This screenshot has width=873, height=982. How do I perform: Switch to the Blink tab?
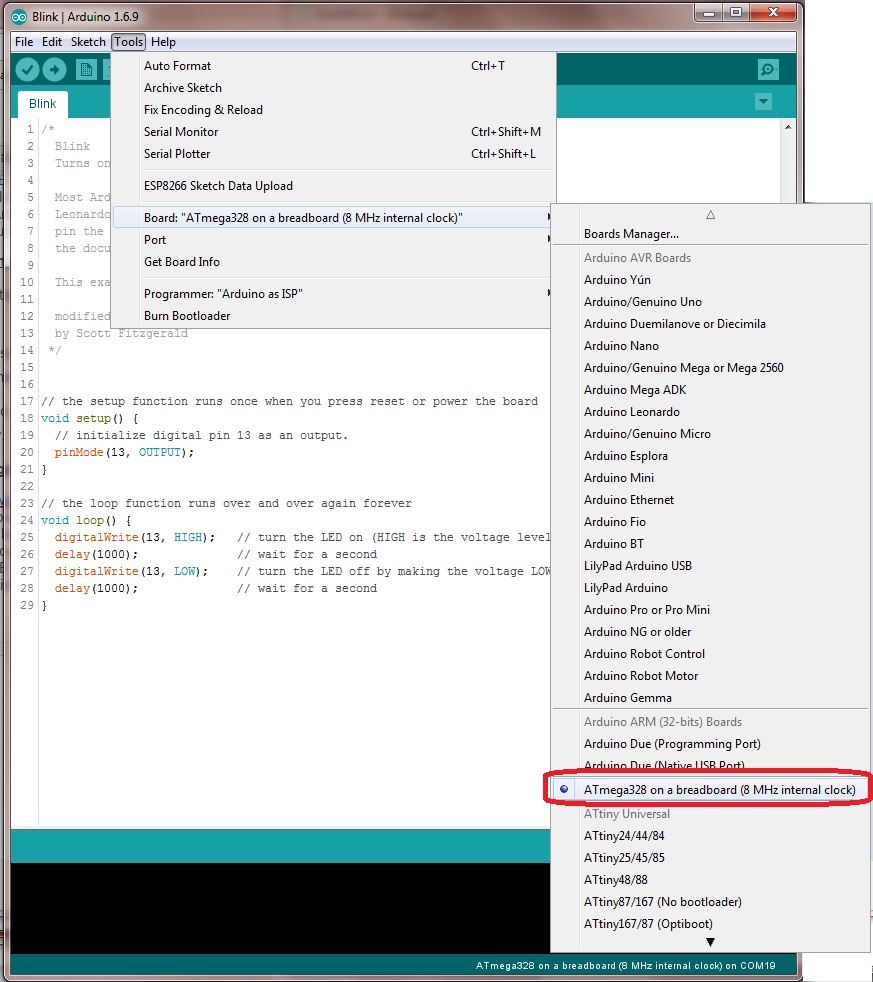(43, 104)
